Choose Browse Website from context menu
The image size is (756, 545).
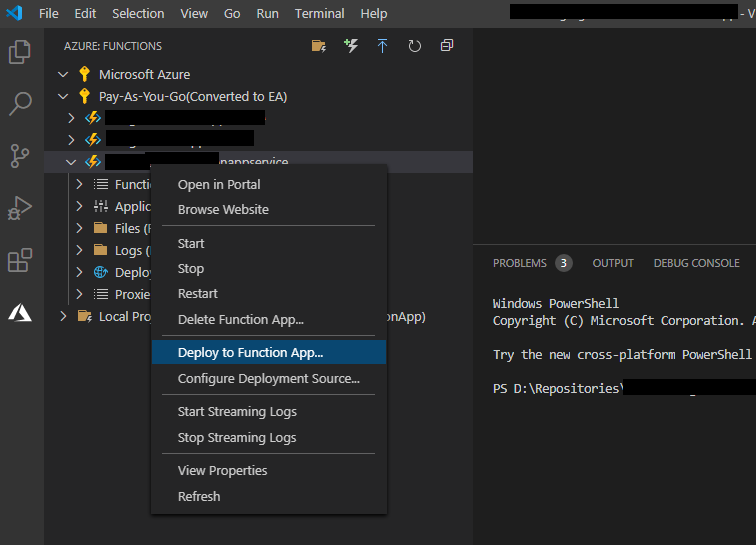(x=269, y=209)
